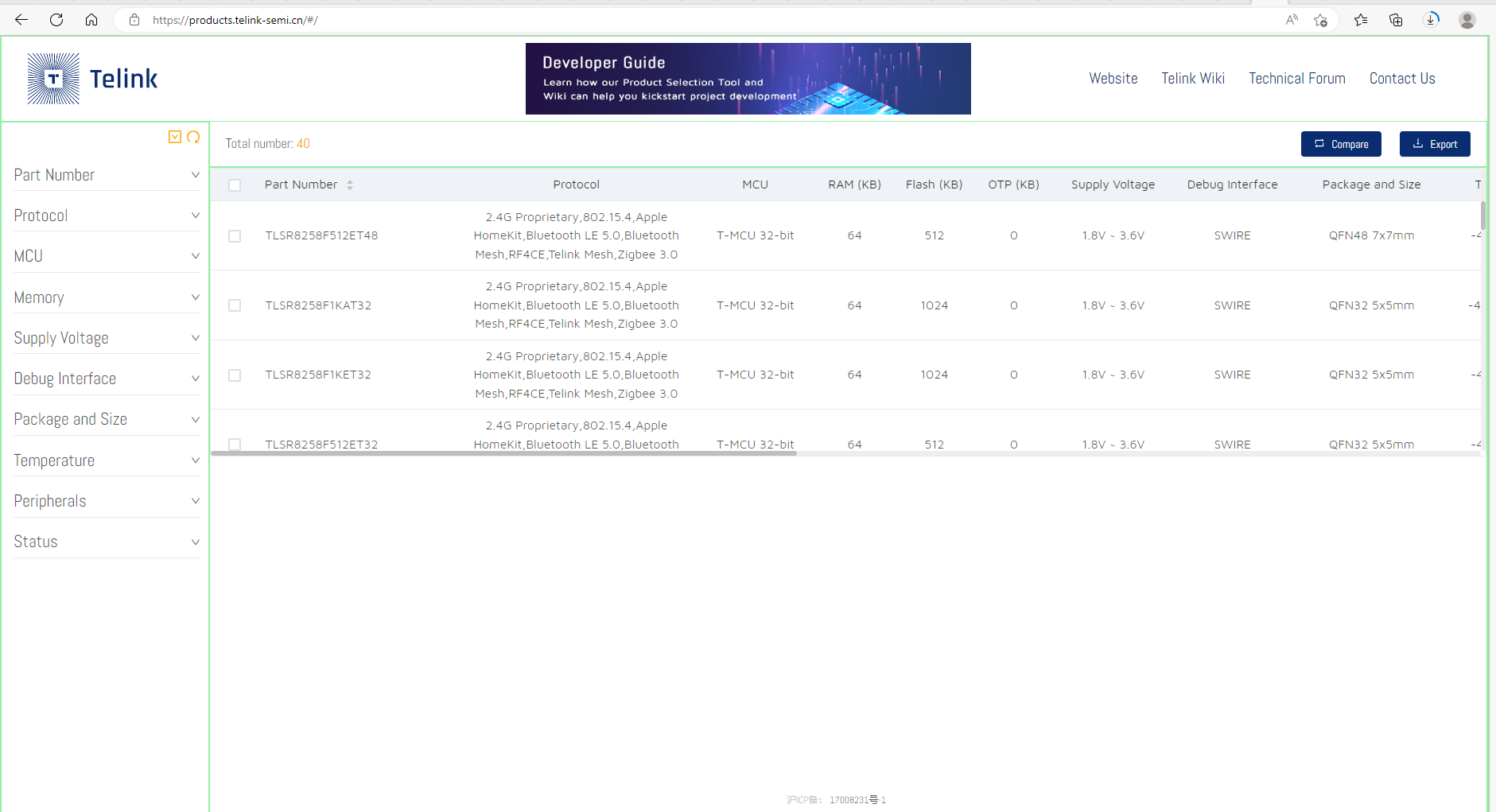The image size is (1496, 812).
Task: Click the 17008231号-1 ICP license link
Action: 857,799
